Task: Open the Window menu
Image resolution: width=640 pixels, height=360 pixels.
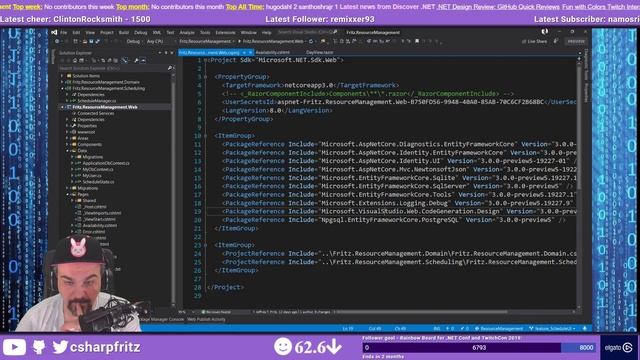Action: tap(248, 32)
